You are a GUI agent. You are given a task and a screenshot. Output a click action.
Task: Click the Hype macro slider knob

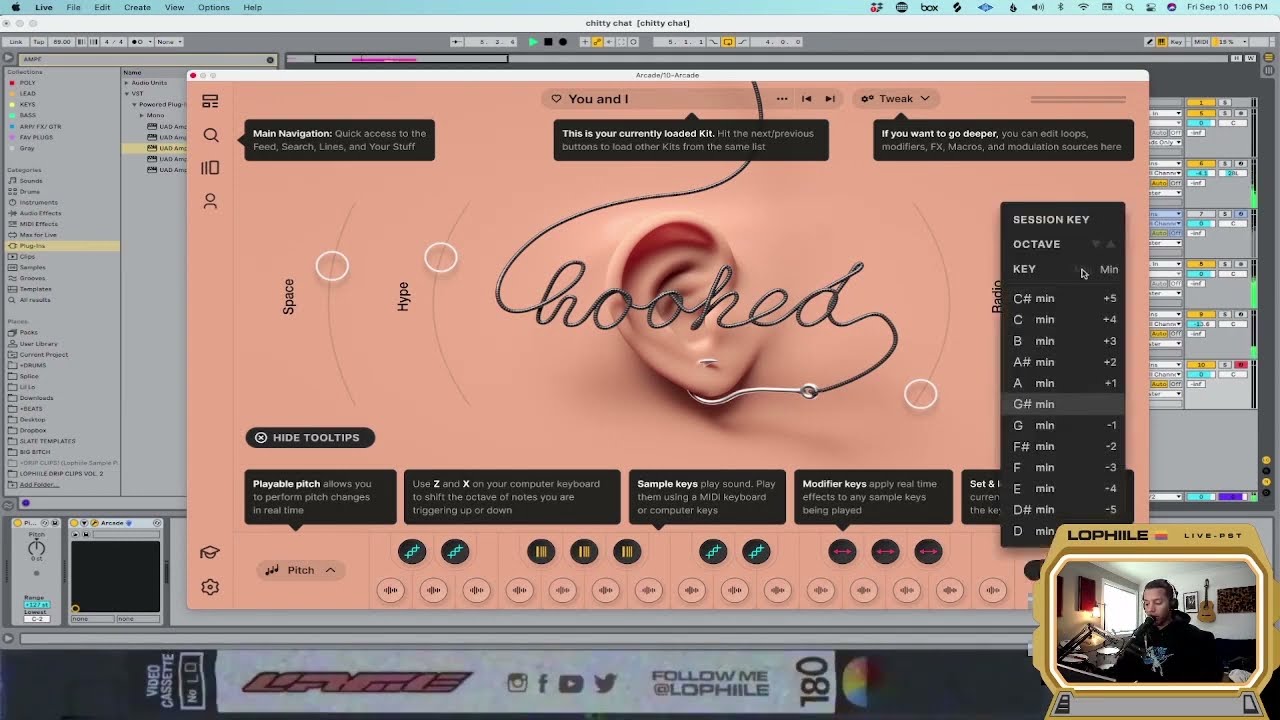coord(440,258)
